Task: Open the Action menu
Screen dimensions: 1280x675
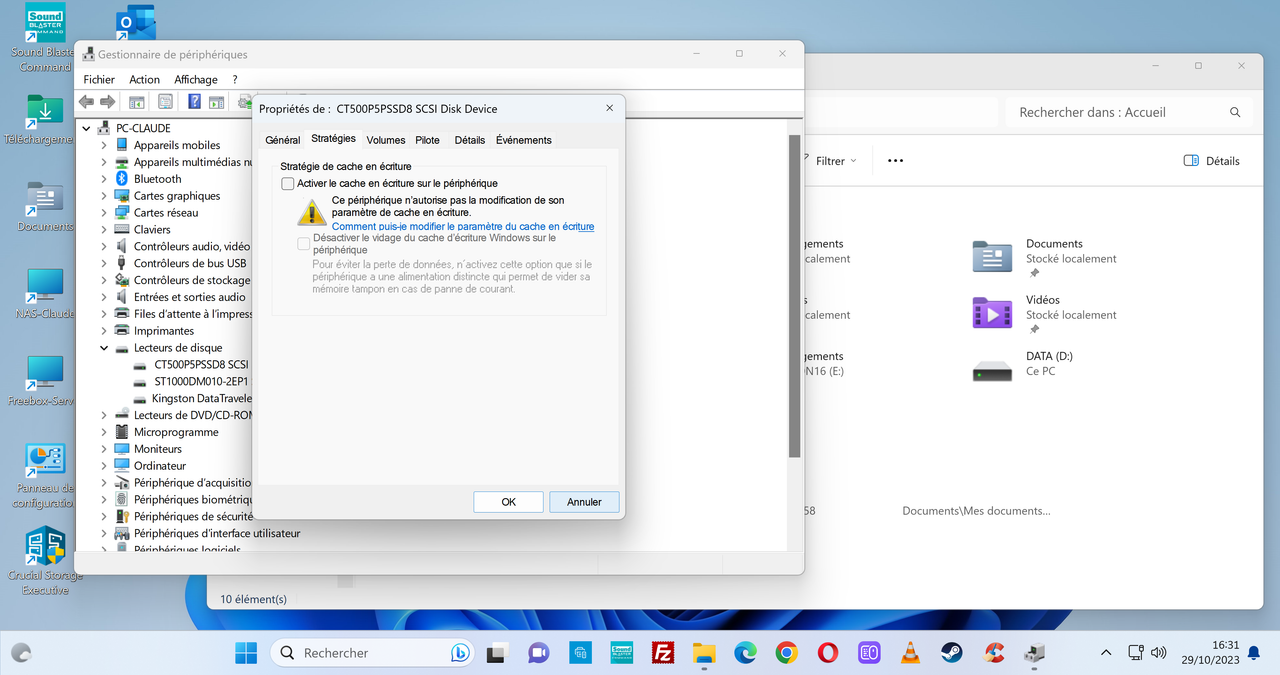Action: pyautogui.click(x=144, y=80)
